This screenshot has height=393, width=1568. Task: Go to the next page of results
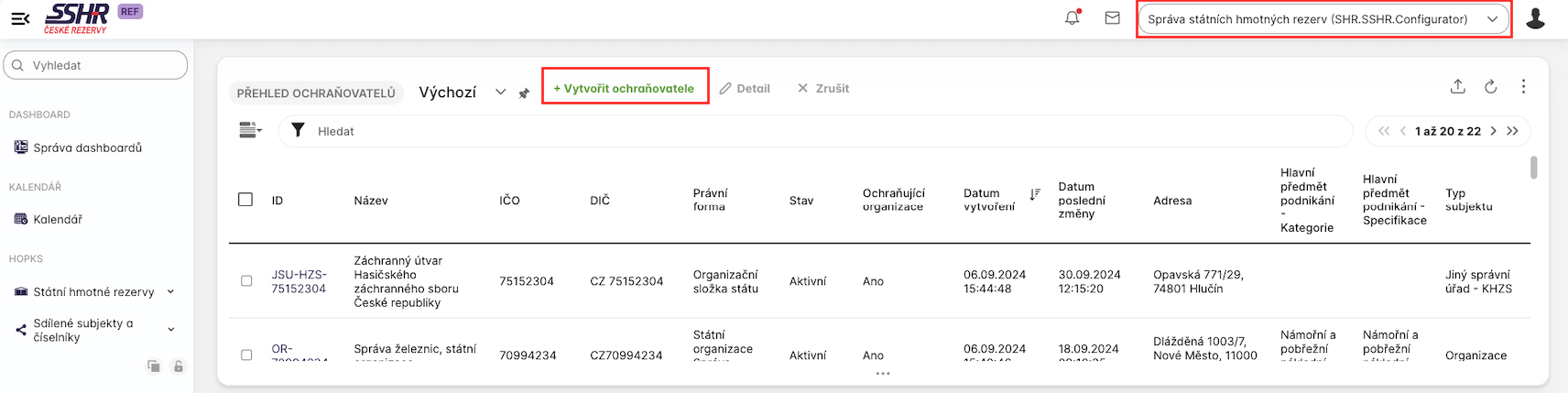click(x=1493, y=131)
